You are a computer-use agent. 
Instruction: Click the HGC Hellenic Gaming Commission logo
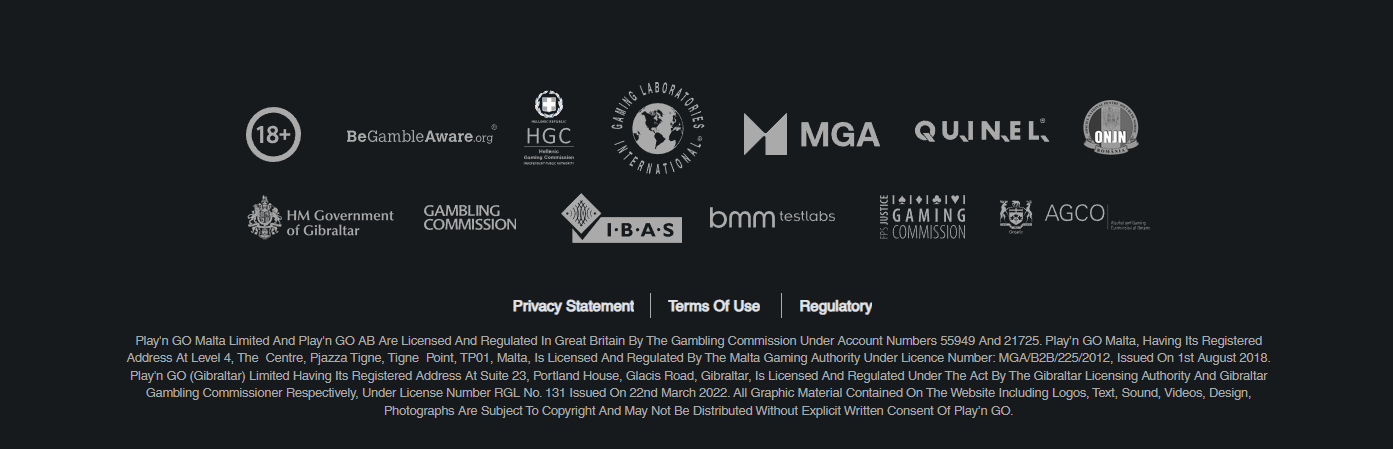click(549, 129)
